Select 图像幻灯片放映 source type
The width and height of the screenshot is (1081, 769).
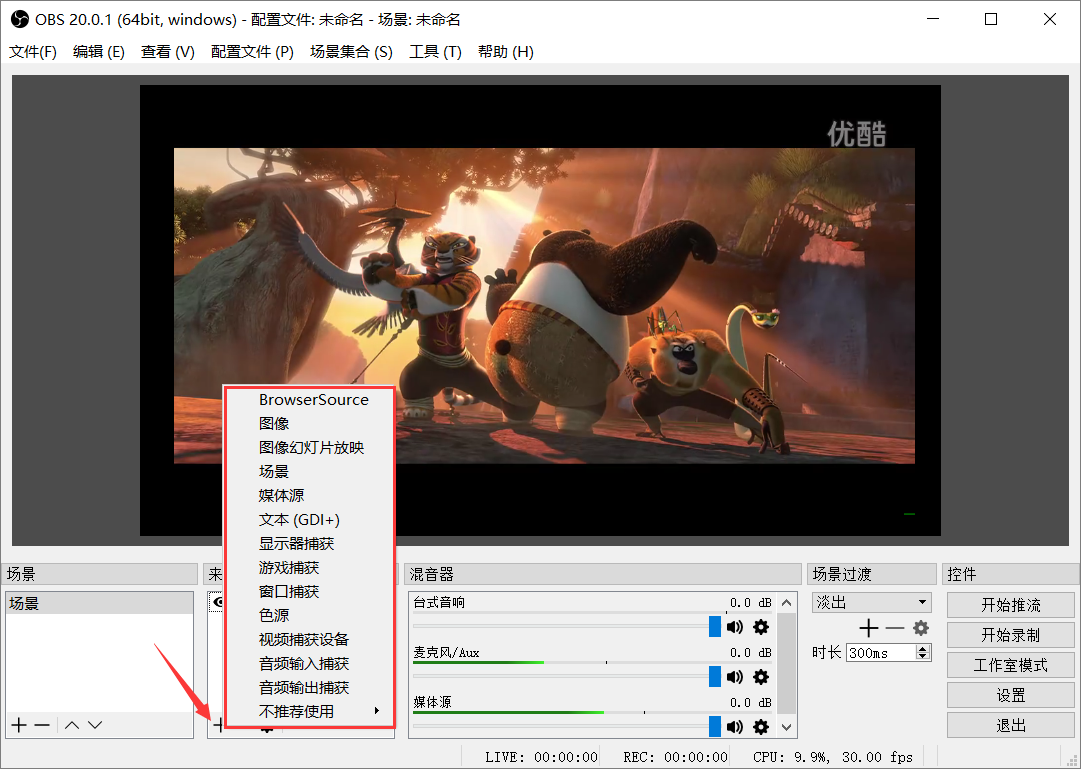pyautogui.click(x=311, y=448)
